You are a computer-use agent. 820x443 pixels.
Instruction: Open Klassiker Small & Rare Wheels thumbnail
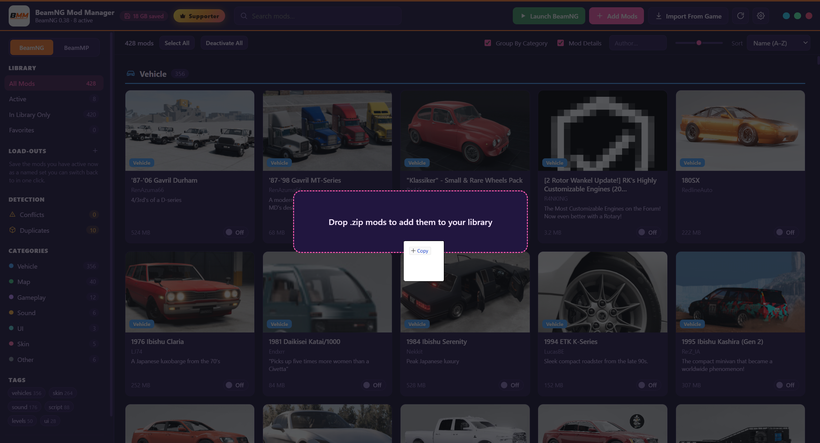[465, 130]
